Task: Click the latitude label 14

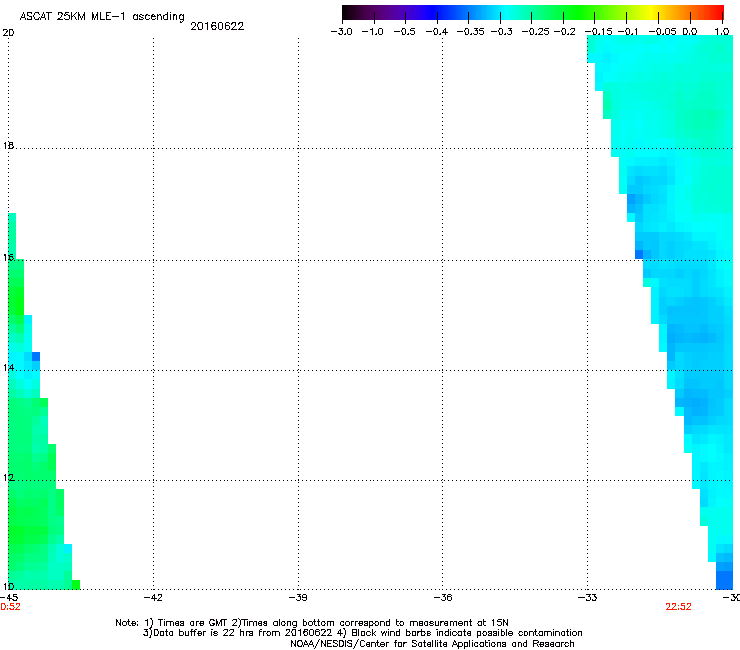Action: click(8, 367)
